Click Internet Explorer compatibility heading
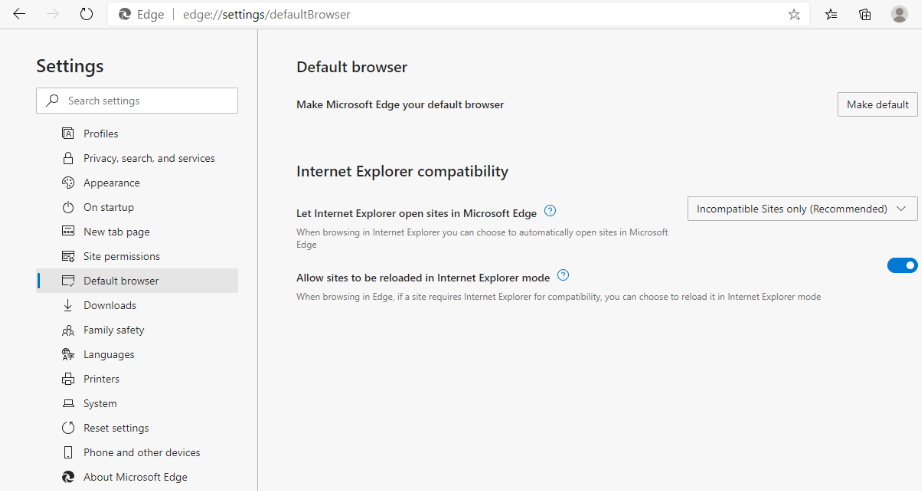 (x=402, y=171)
